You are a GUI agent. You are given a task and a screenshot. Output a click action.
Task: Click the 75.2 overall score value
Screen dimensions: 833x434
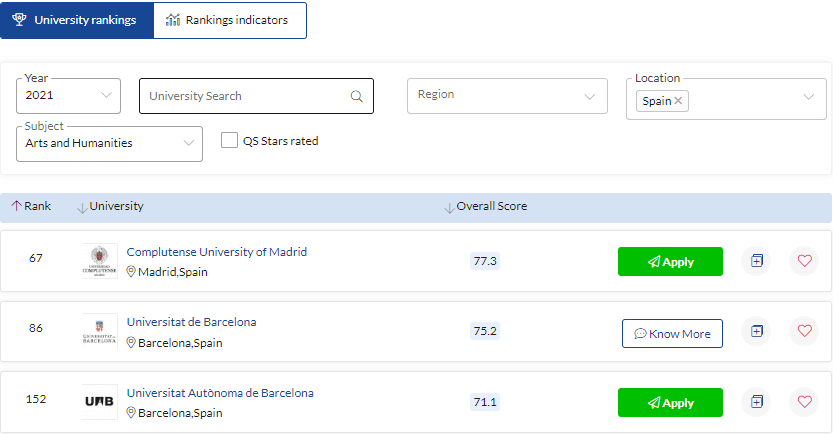tap(485, 331)
